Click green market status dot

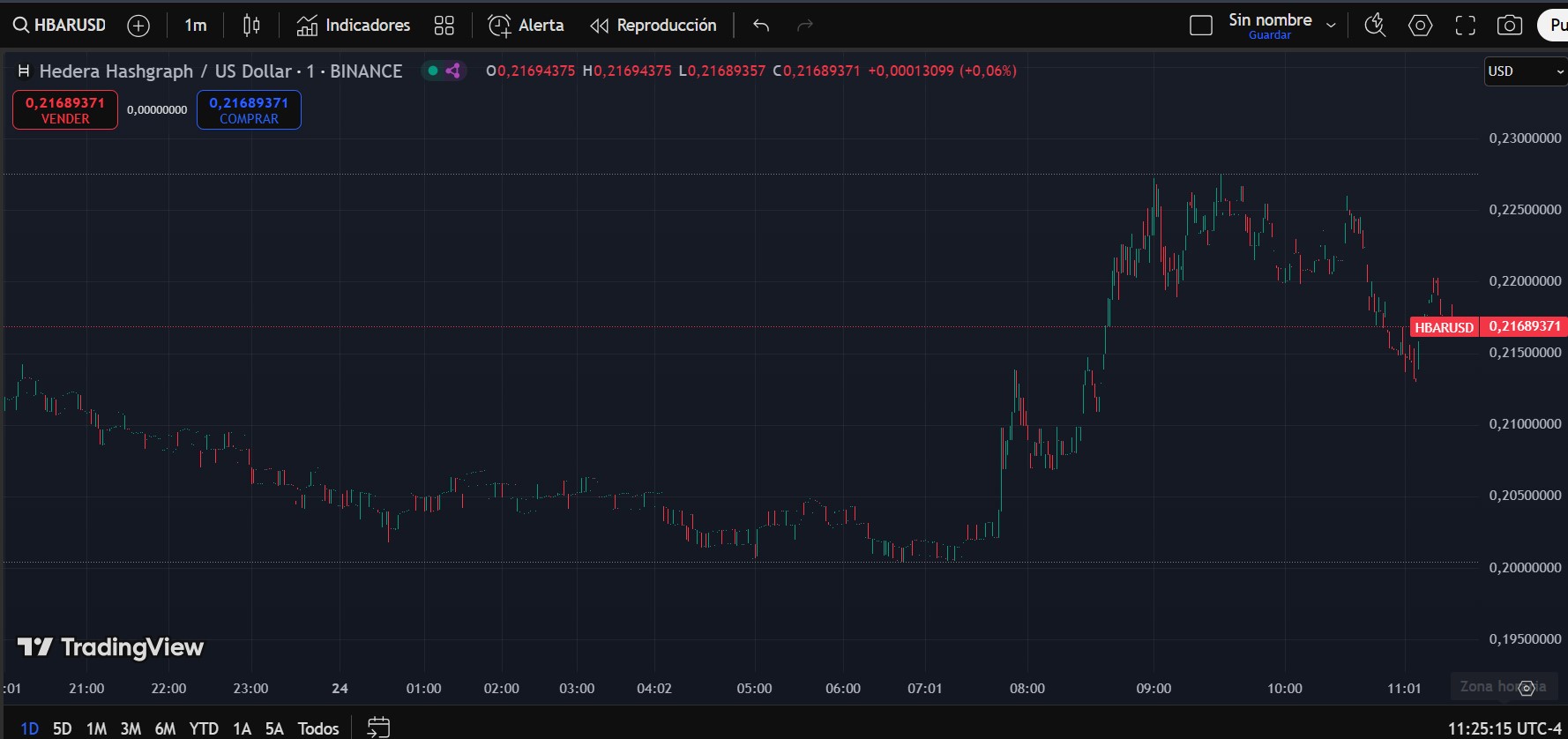[x=433, y=71]
